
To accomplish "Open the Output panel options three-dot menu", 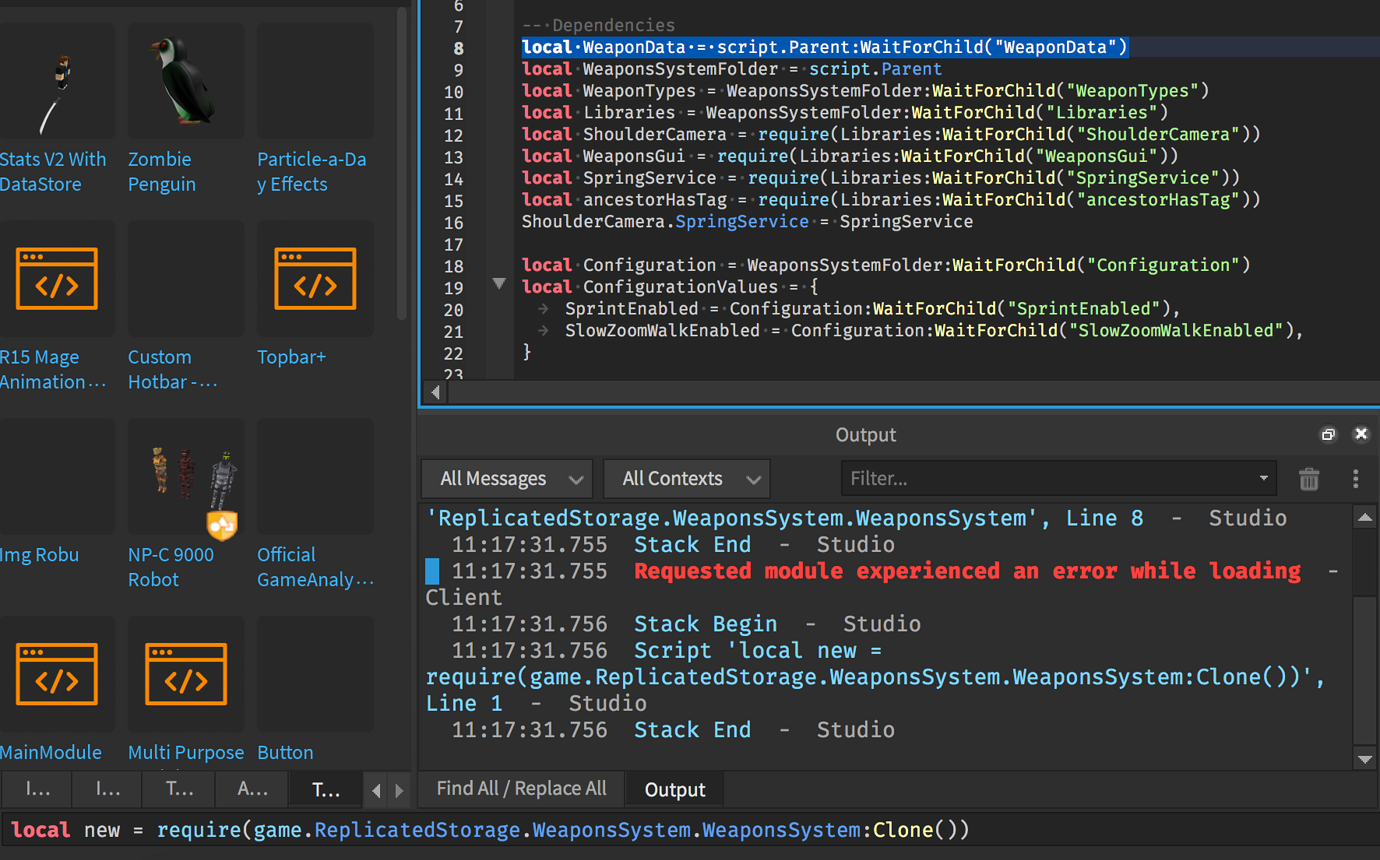I will (1356, 479).
